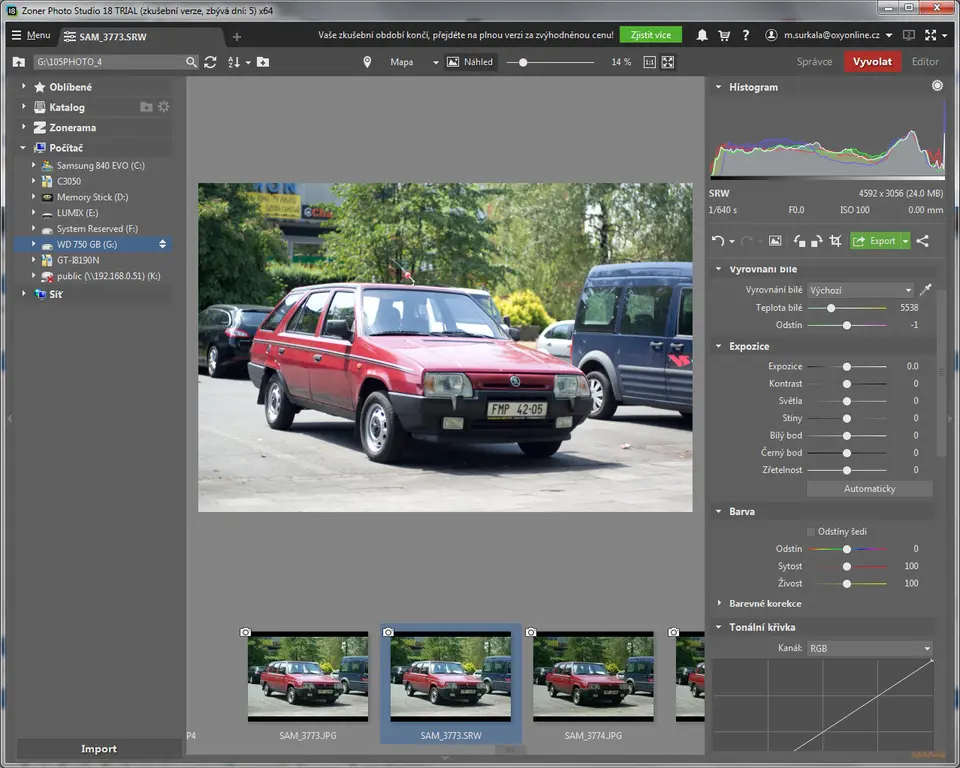Toggle the 1:1 zoom button
The height and width of the screenshot is (768, 960).
(x=649, y=62)
